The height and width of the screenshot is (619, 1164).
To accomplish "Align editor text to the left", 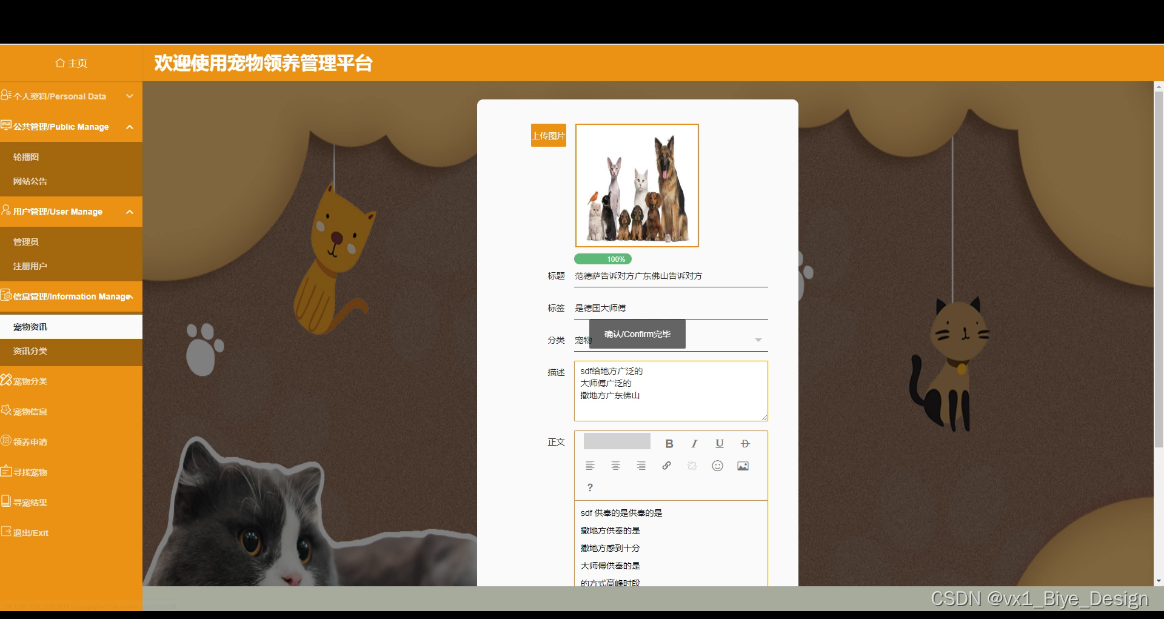I will pyautogui.click(x=590, y=465).
